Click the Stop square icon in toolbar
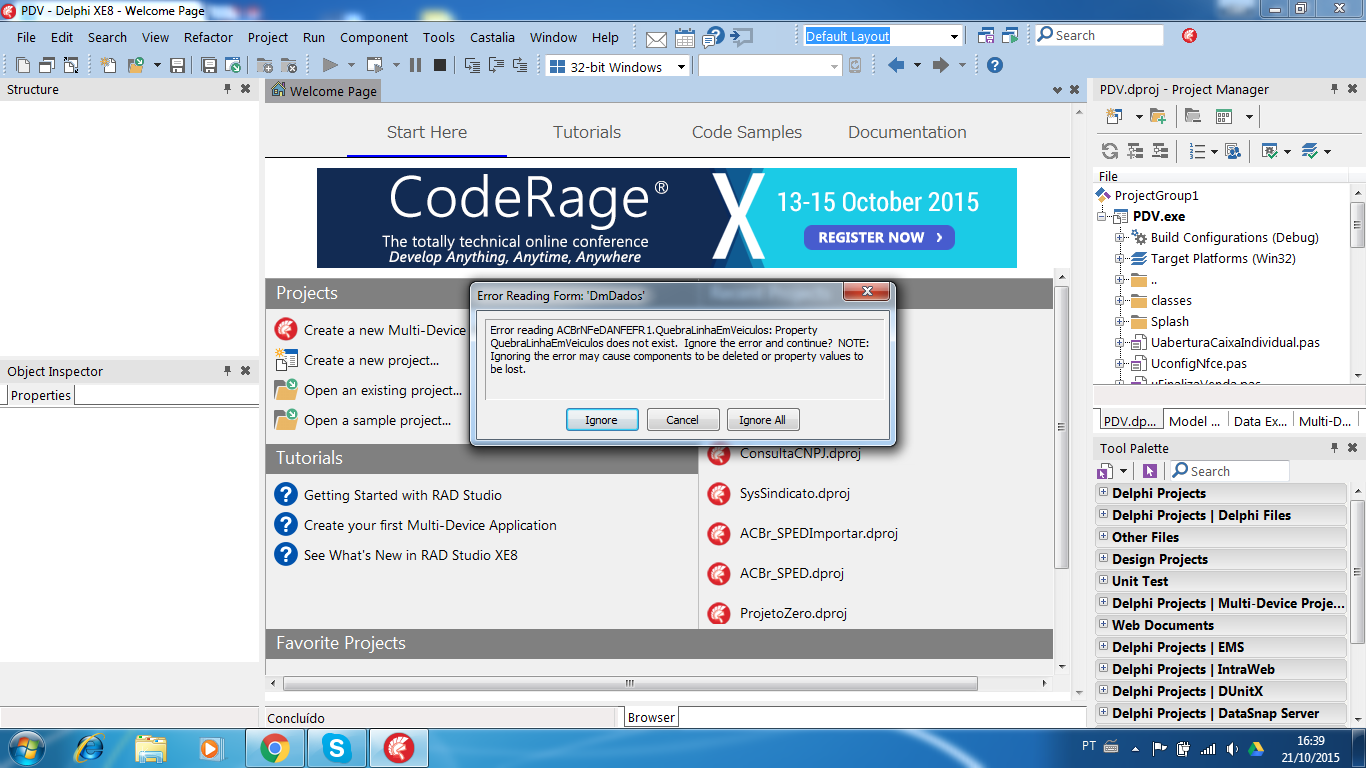Image resolution: width=1366 pixels, height=768 pixels. pyautogui.click(x=439, y=66)
